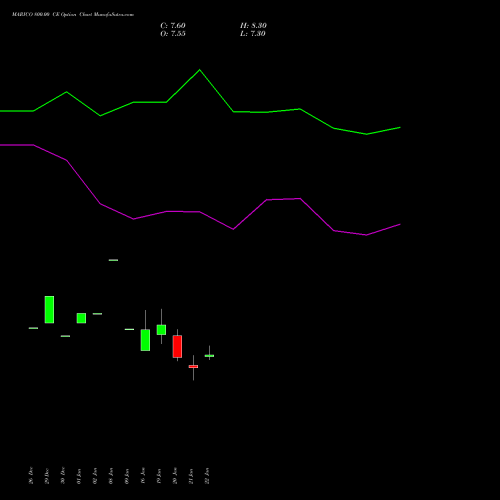Click the green candle body for 16 Jan

point(145,340)
